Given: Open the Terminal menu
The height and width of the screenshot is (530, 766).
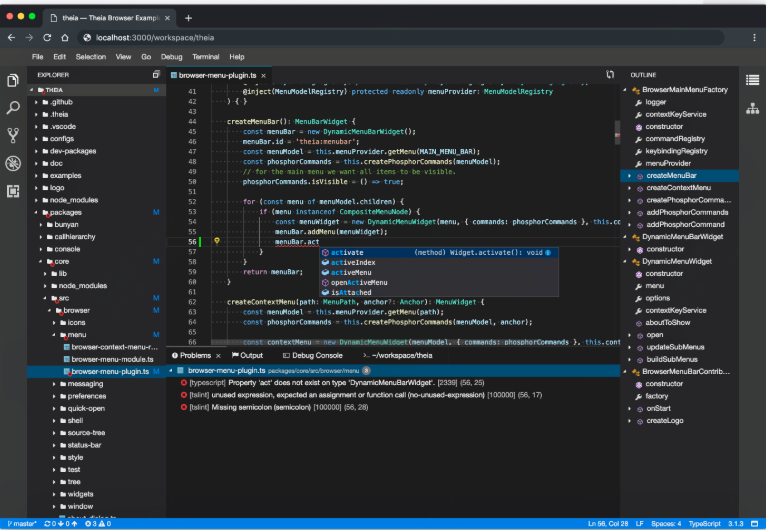Looking at the screenshot, I should point(205,57).
